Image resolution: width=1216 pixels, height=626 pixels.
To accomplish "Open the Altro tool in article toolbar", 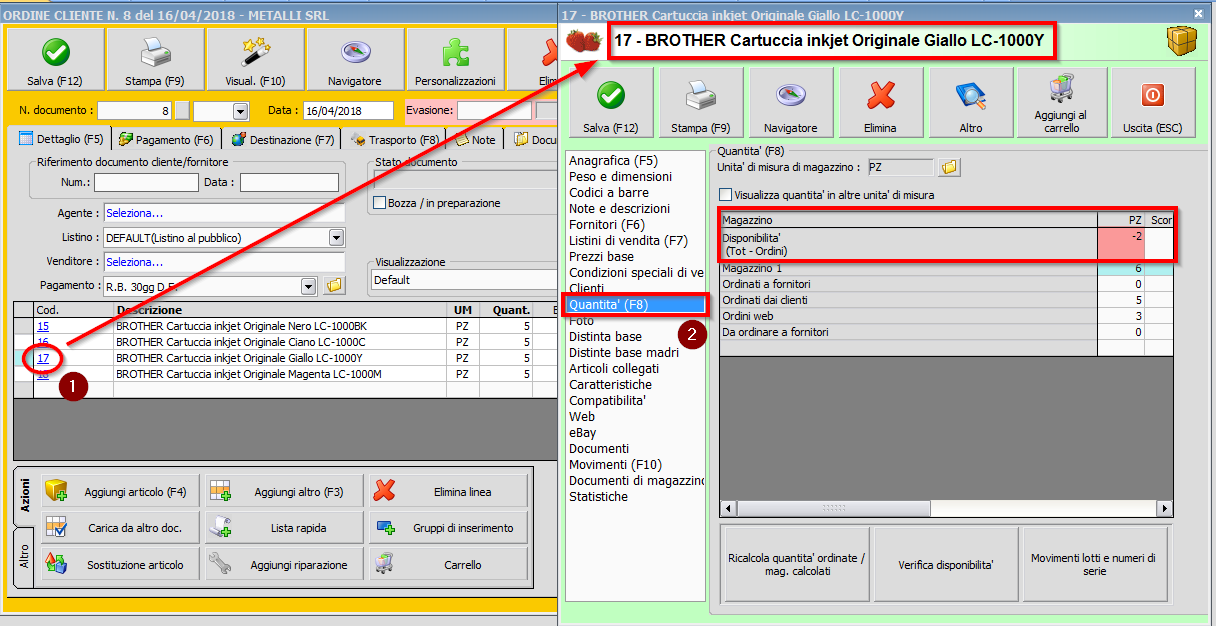I will coord(971,102).
